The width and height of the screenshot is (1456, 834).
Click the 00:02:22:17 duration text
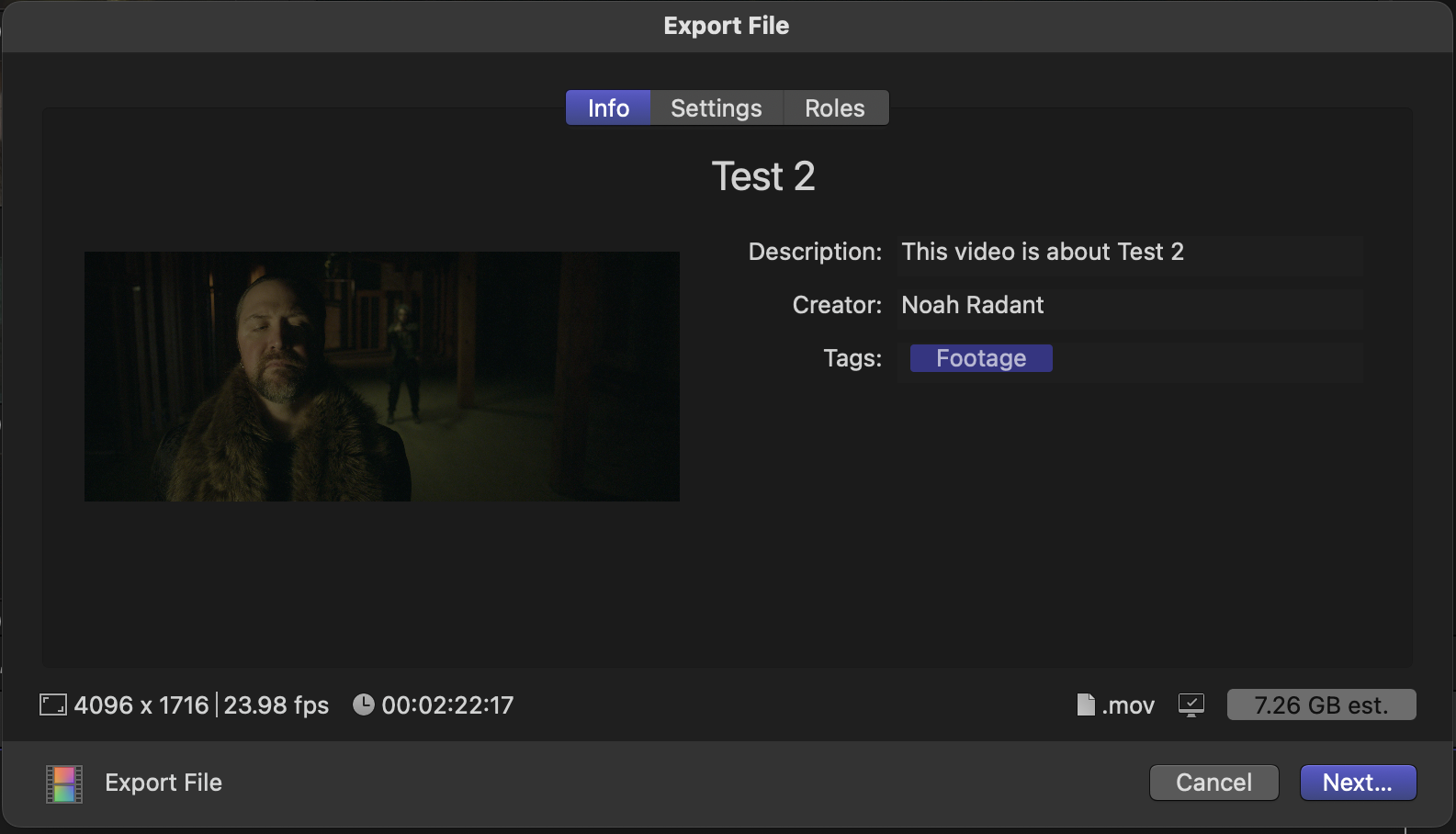point(447,705)
